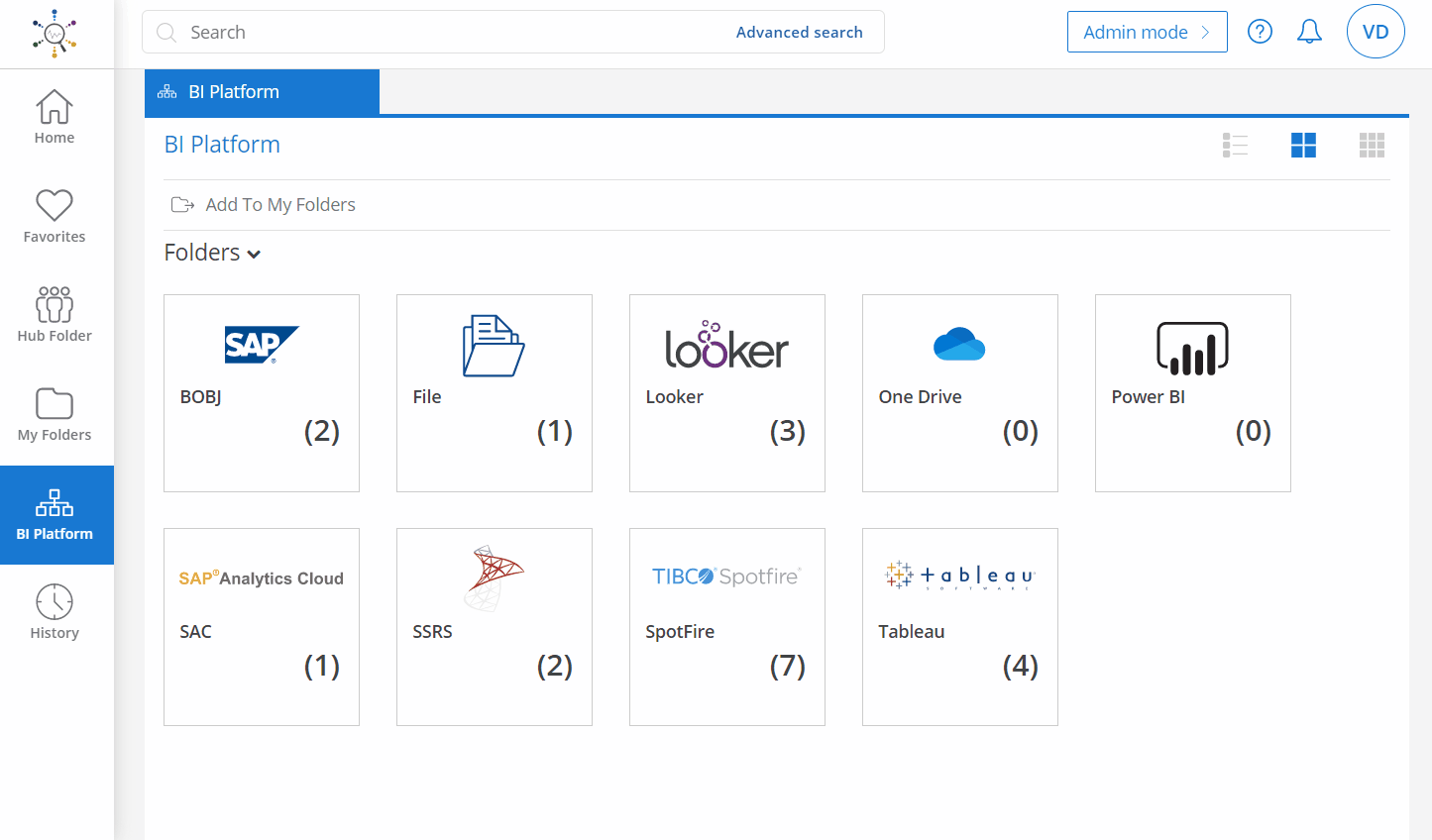Image resolution: width=1432 pixels, height=840 pixels.
Task: Open BI Platform from the sidebar
Action: point(55,515)
